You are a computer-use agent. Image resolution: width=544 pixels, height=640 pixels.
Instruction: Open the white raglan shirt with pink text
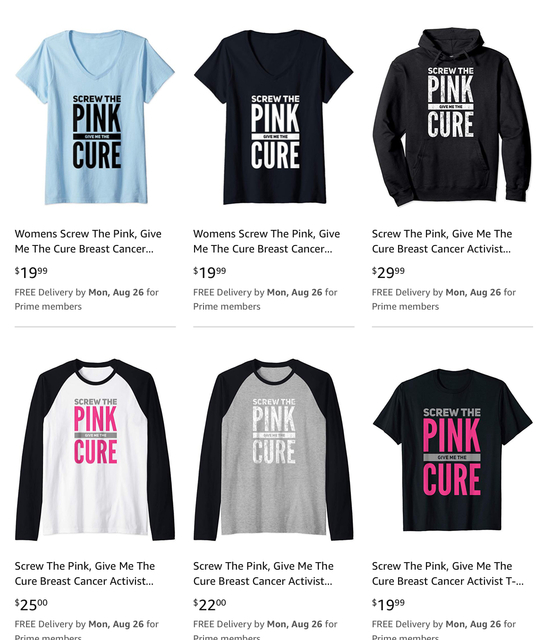[x=95, y=449]
